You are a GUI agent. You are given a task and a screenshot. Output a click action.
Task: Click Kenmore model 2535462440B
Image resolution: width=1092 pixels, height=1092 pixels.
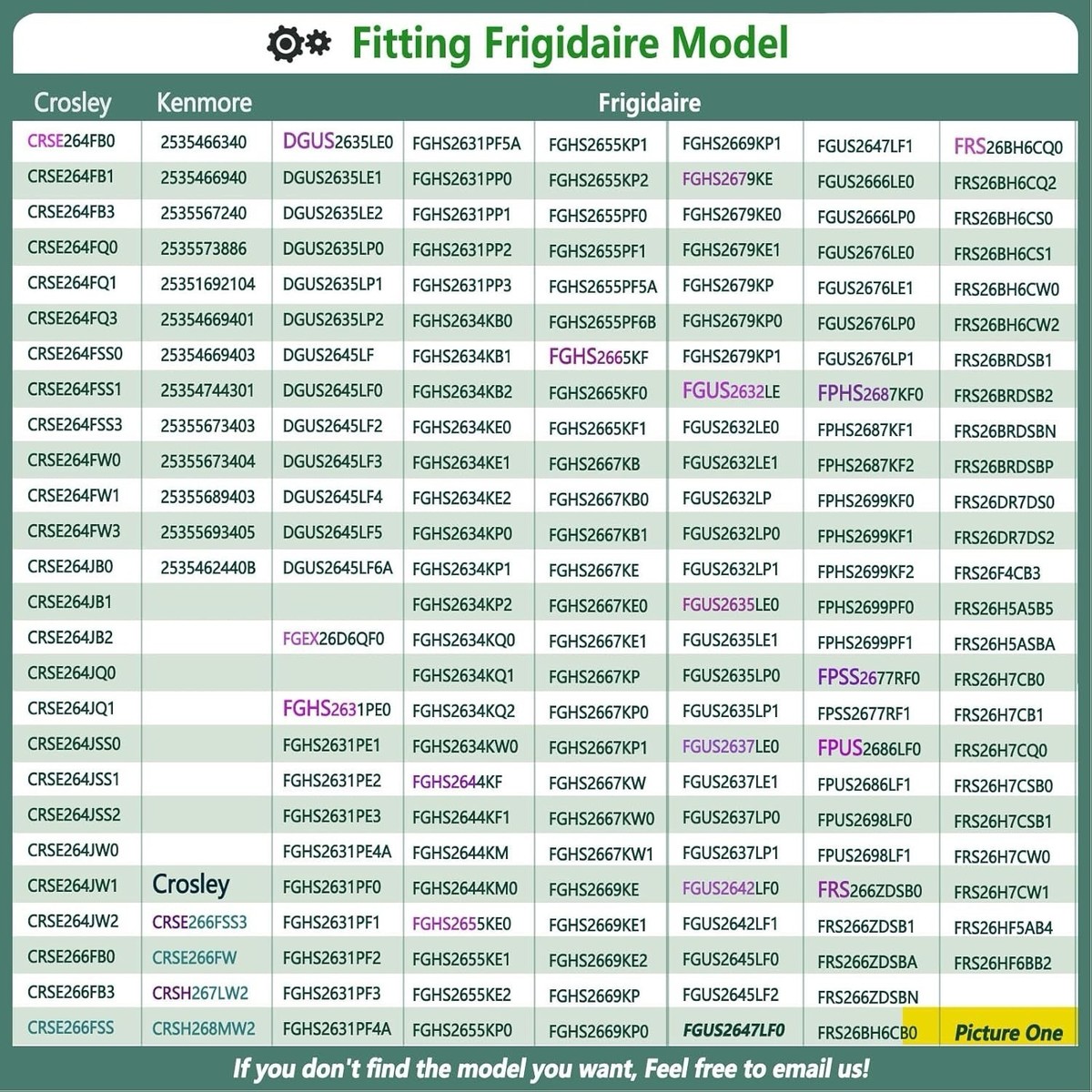(x=207, y=568)
